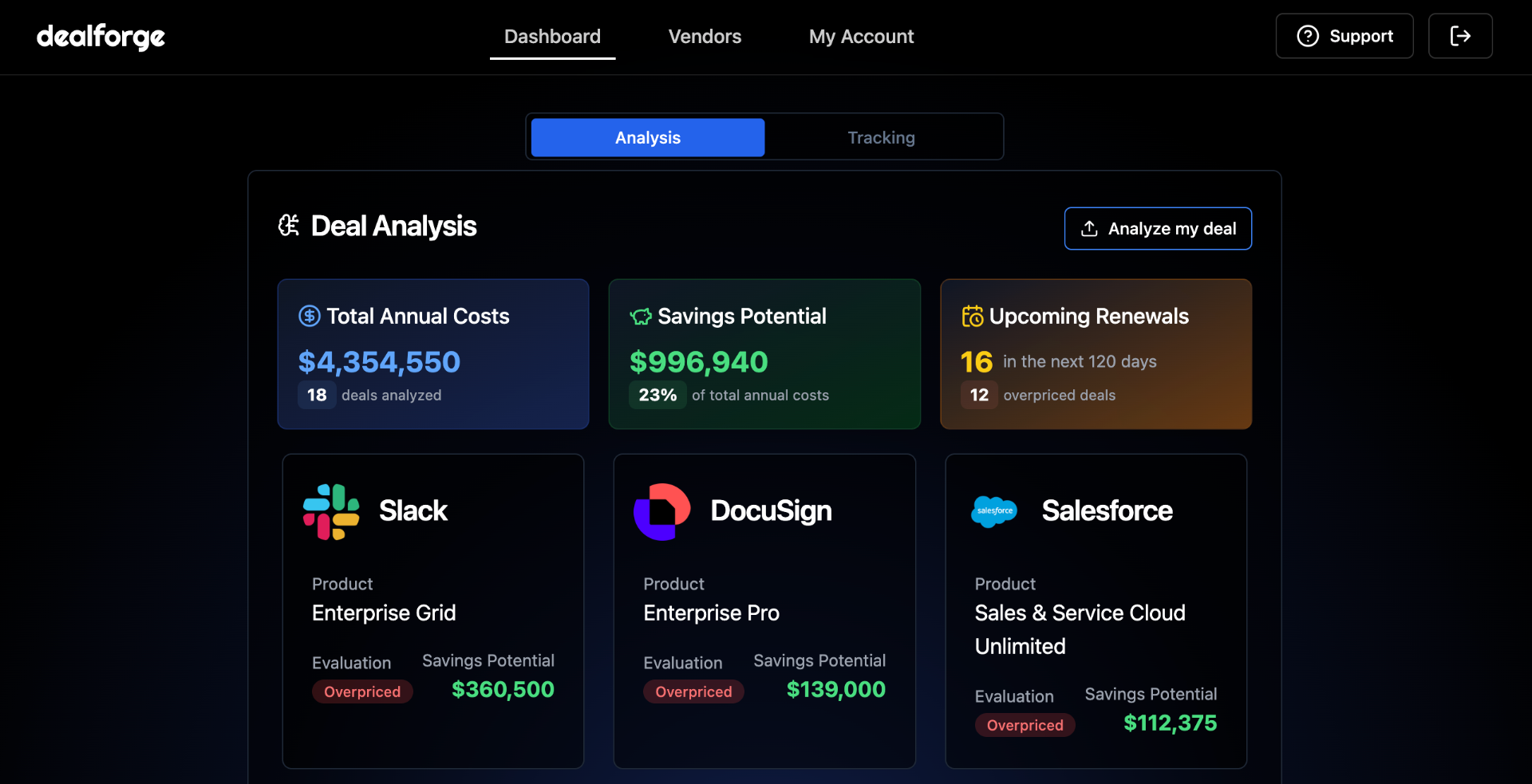1532x784 pixels.
Task: Click the $360,500 Slack savings value
Action: [x=503, y=690]
